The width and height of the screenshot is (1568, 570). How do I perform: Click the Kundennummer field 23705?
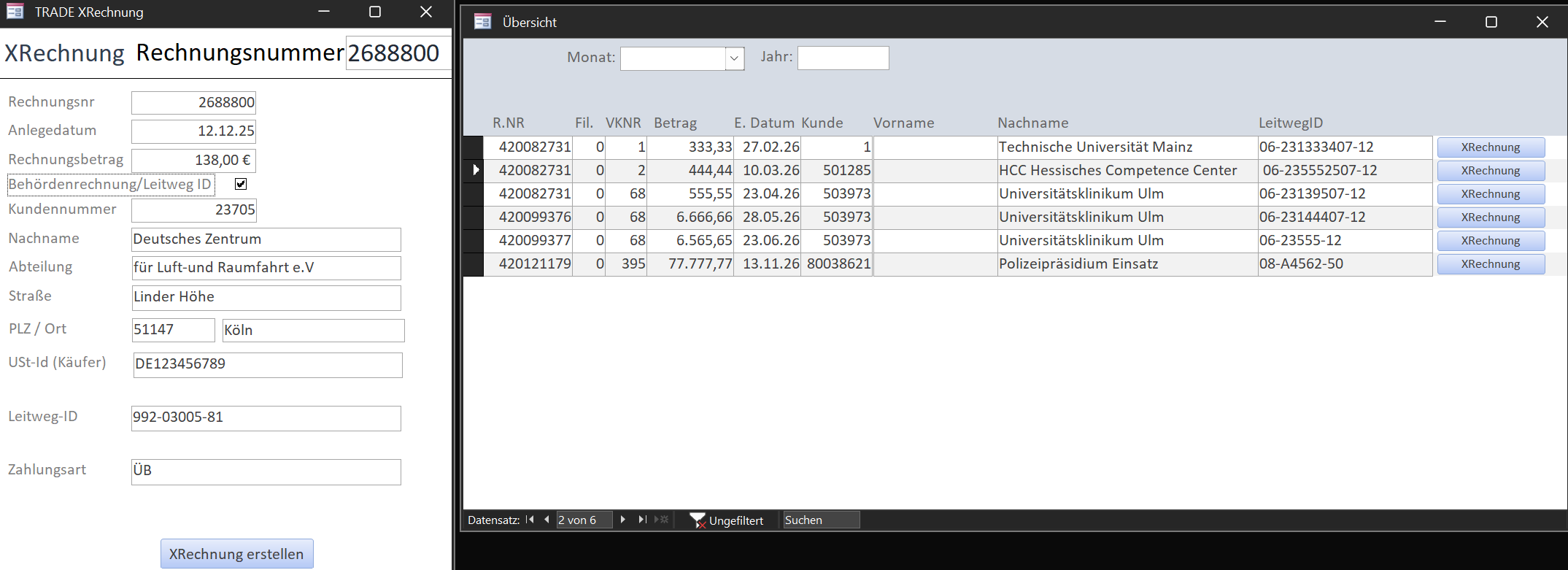[194, 210]
